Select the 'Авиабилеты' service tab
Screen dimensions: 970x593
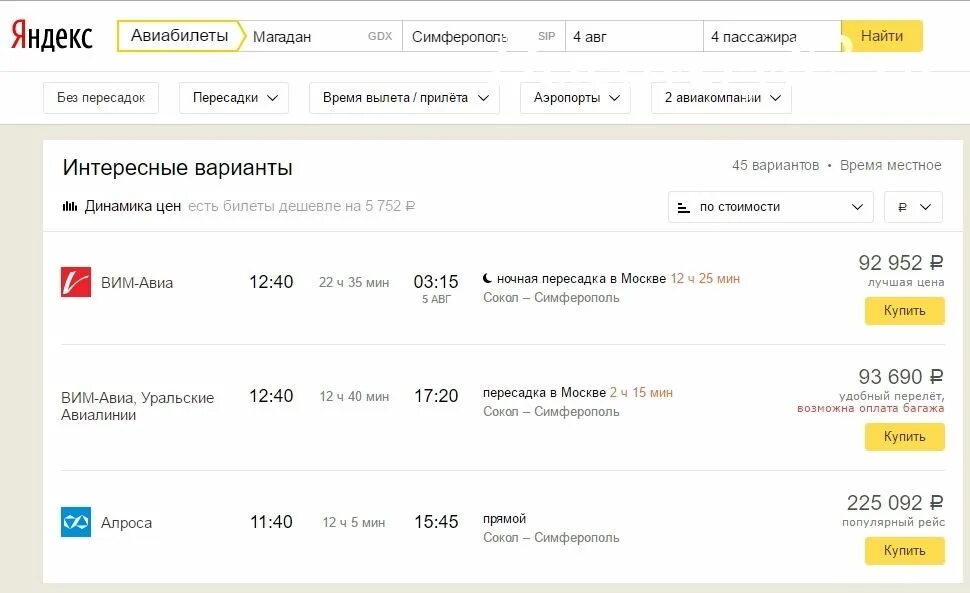tap(179, 36)
